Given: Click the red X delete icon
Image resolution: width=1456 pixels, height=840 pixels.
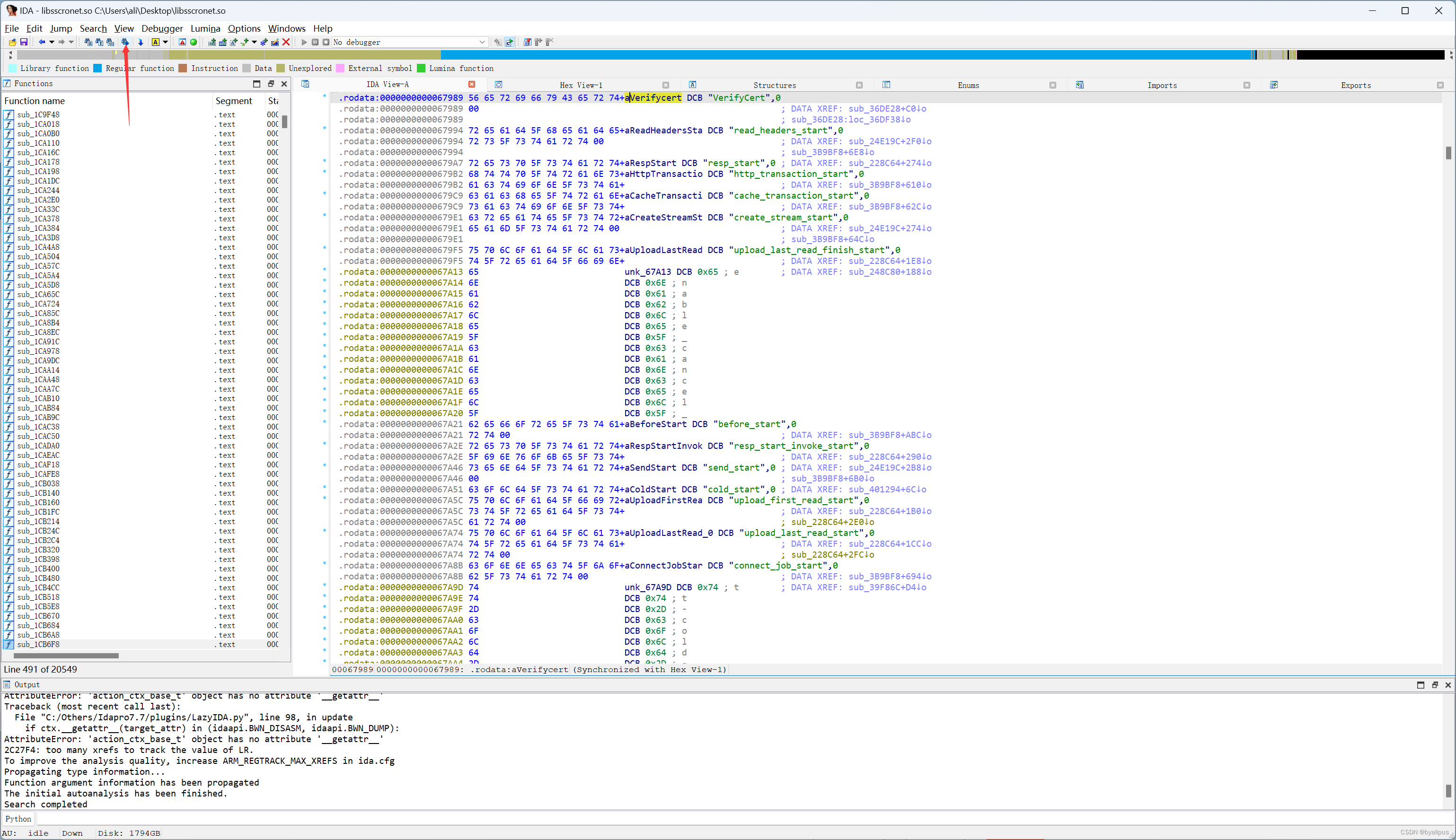Looking at the screenshot, I should coord(286,42).
